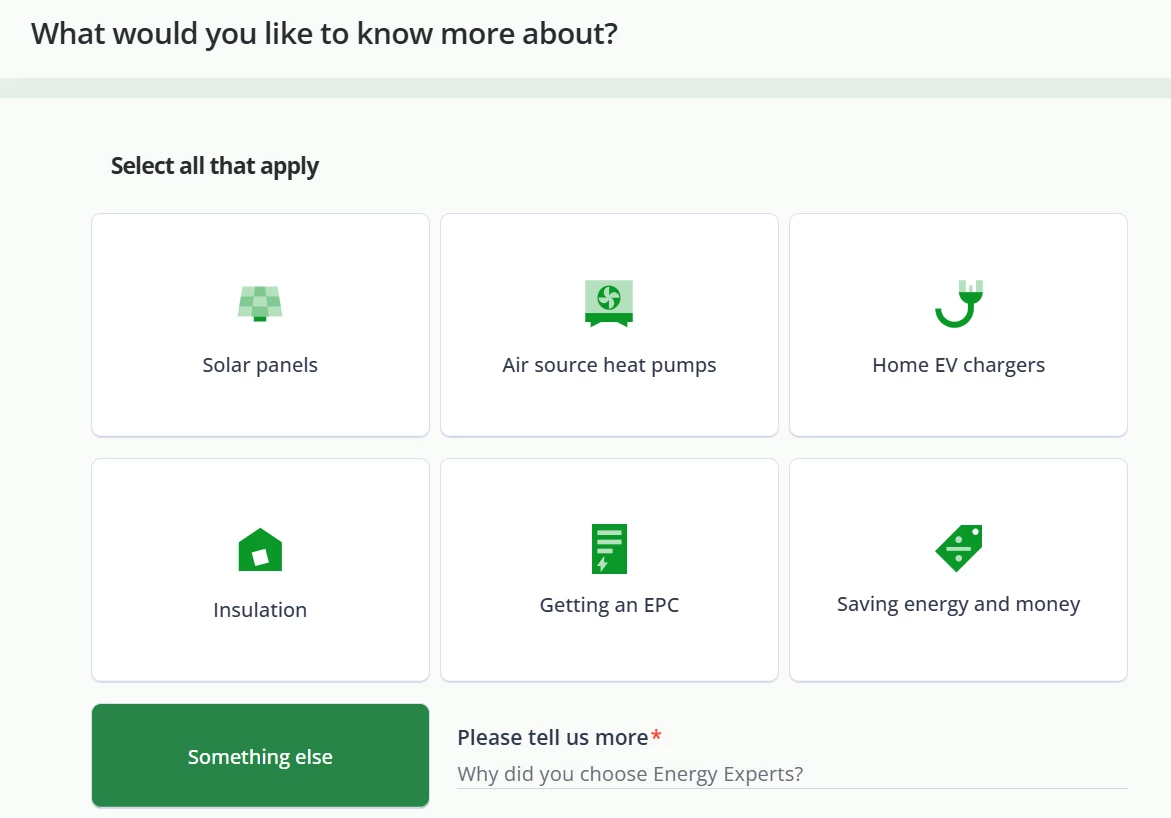The width and height of the screenshot is (1171, 818).
Task: Click the EPC certificate document icon
Action: (609, 548)
